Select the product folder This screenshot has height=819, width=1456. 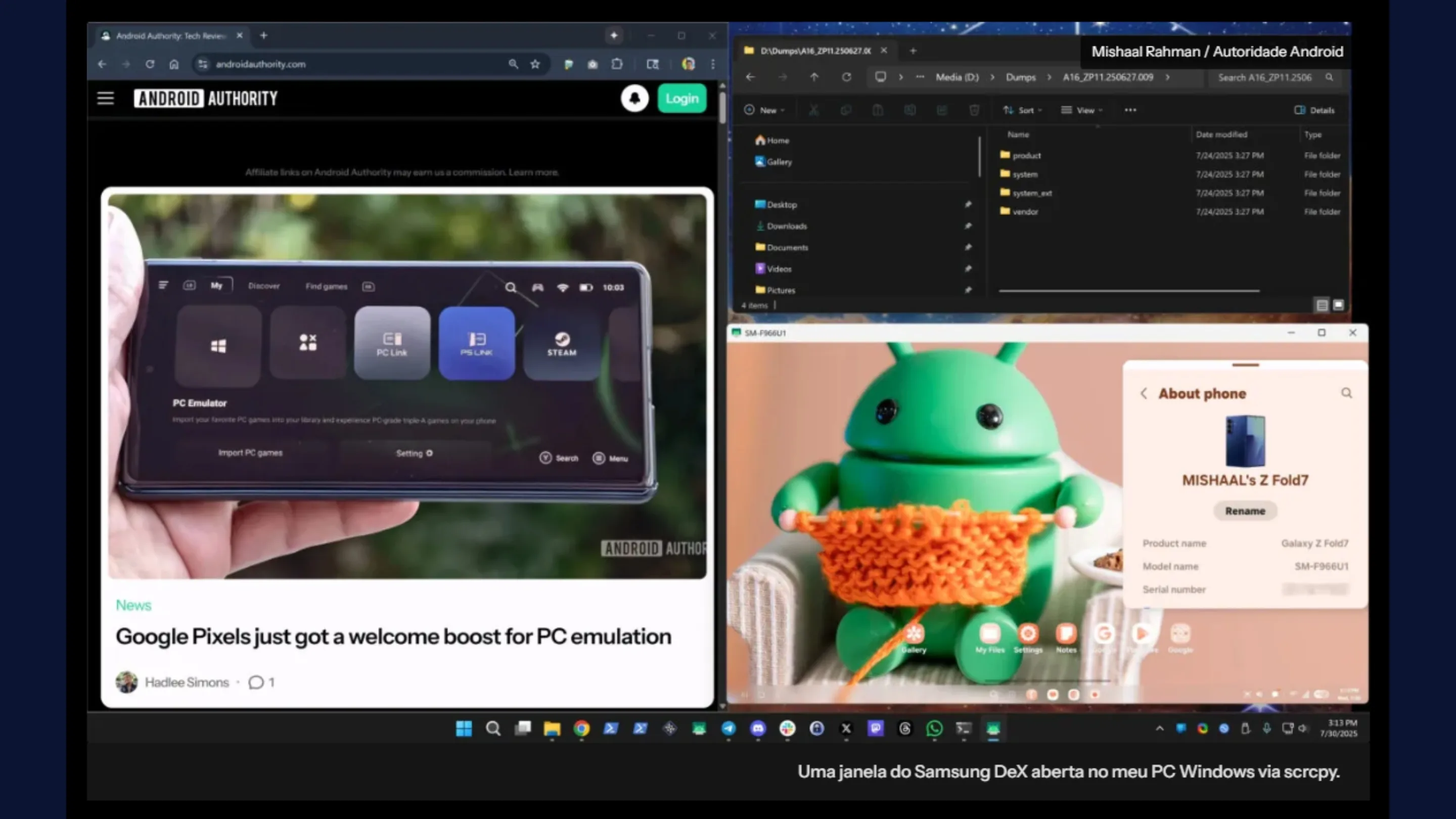click(1026, 155)
